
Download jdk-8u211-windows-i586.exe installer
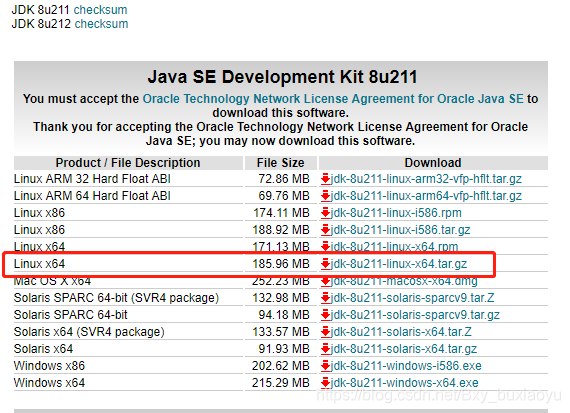tap(406, 366)
